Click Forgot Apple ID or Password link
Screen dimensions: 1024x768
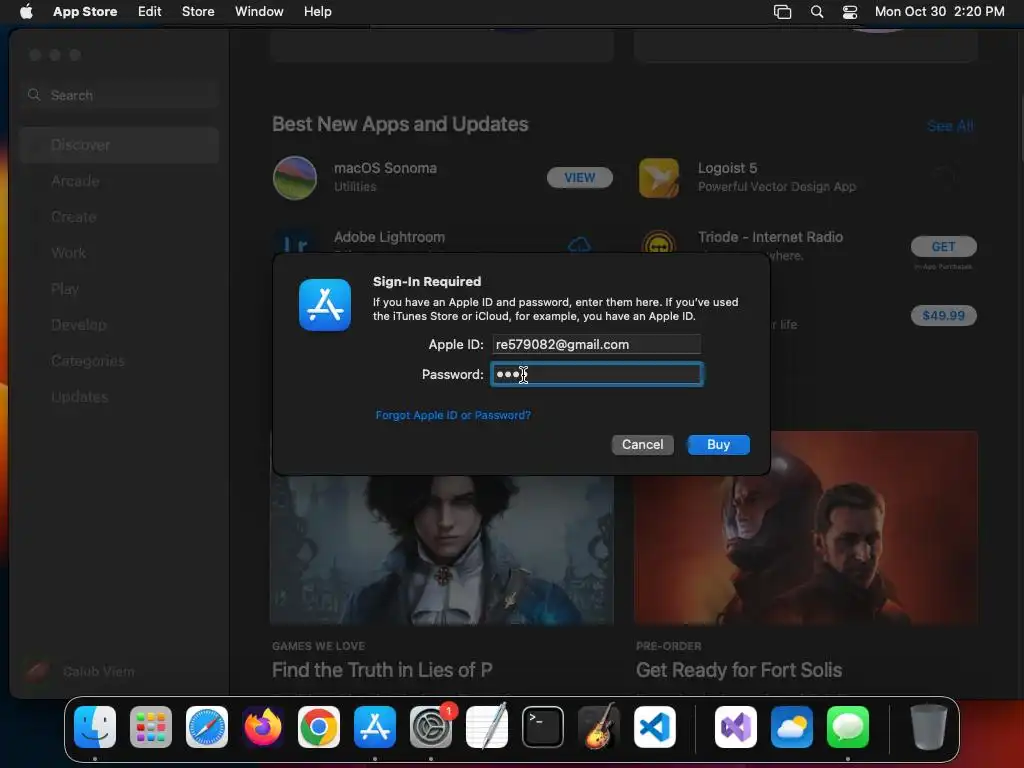(x=453, y=415)
